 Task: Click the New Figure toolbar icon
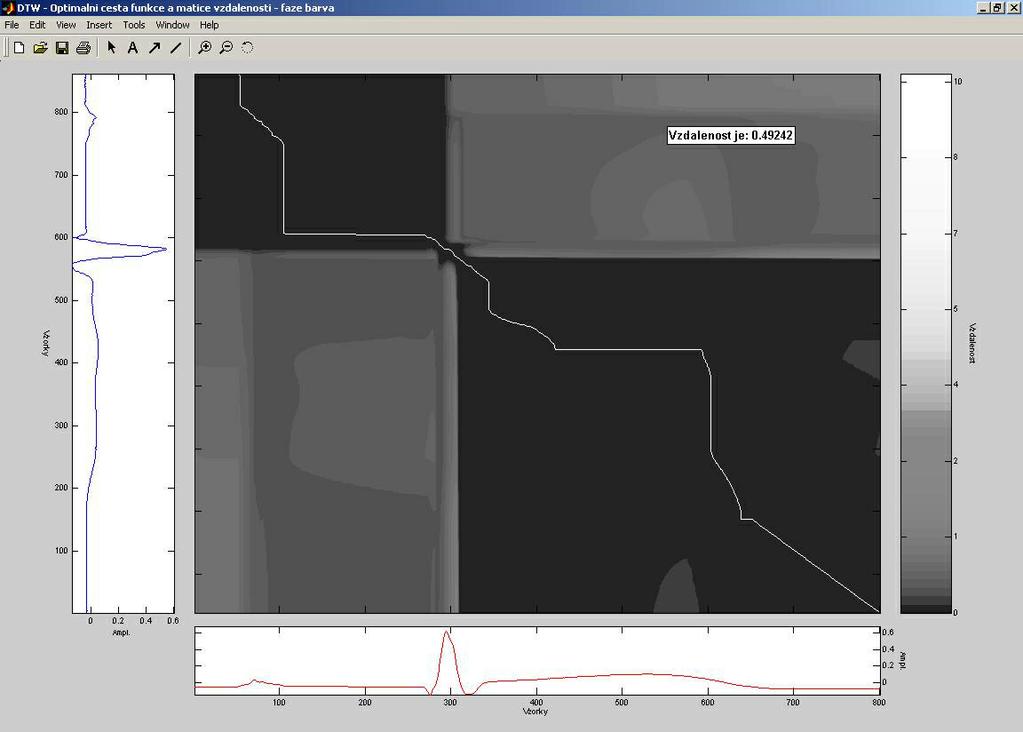click(x=19, y=48)
